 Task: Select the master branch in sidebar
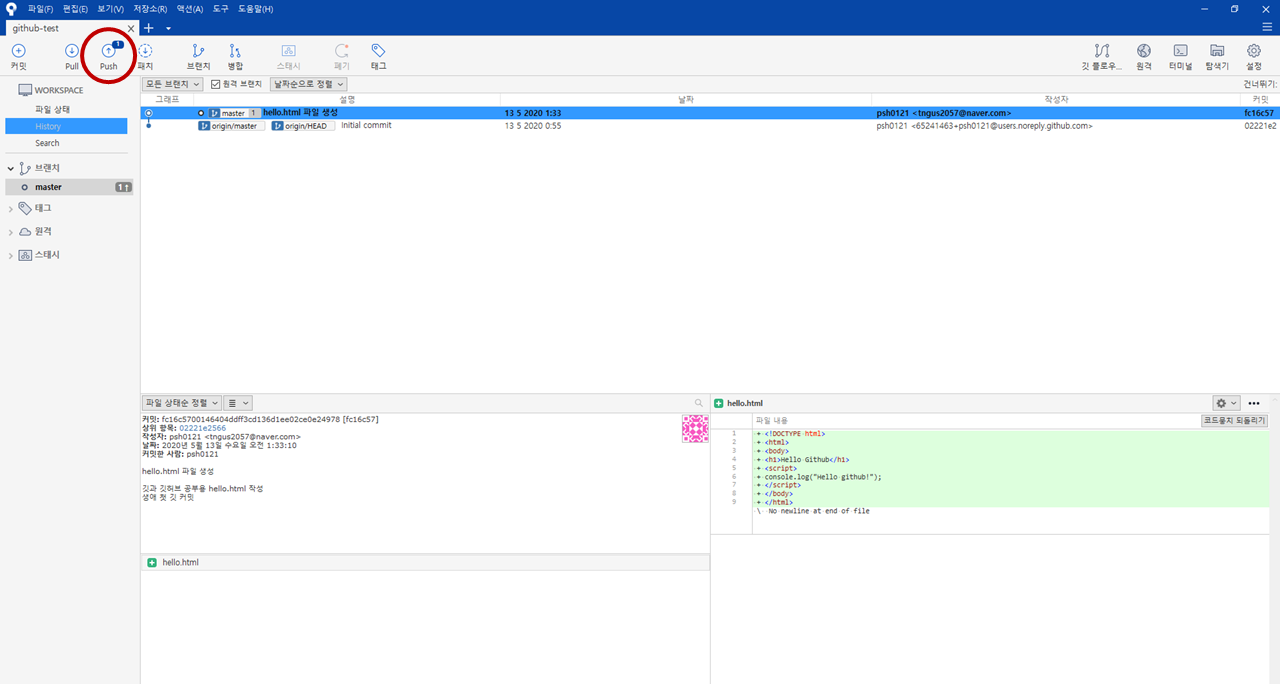coord(70,187)
